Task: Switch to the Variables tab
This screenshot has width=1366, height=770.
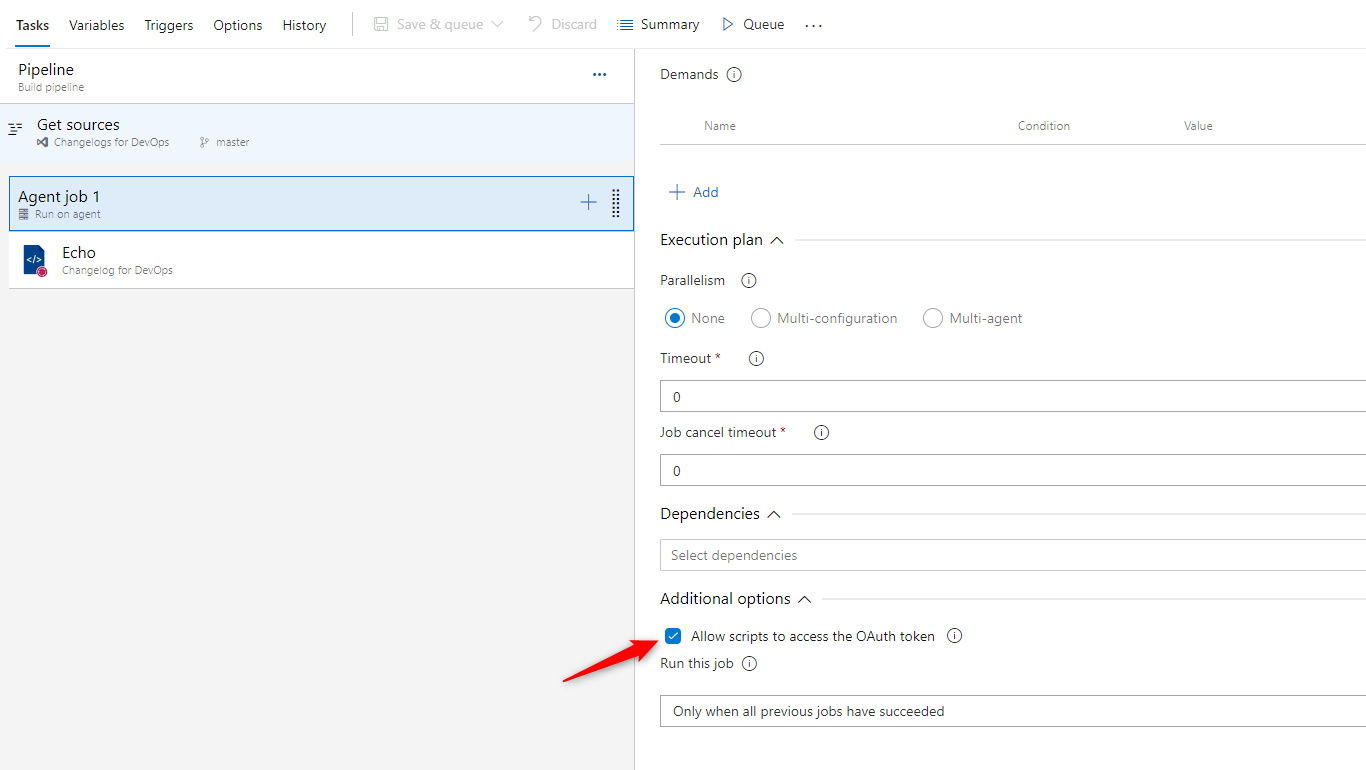Action: click(97, 25)
